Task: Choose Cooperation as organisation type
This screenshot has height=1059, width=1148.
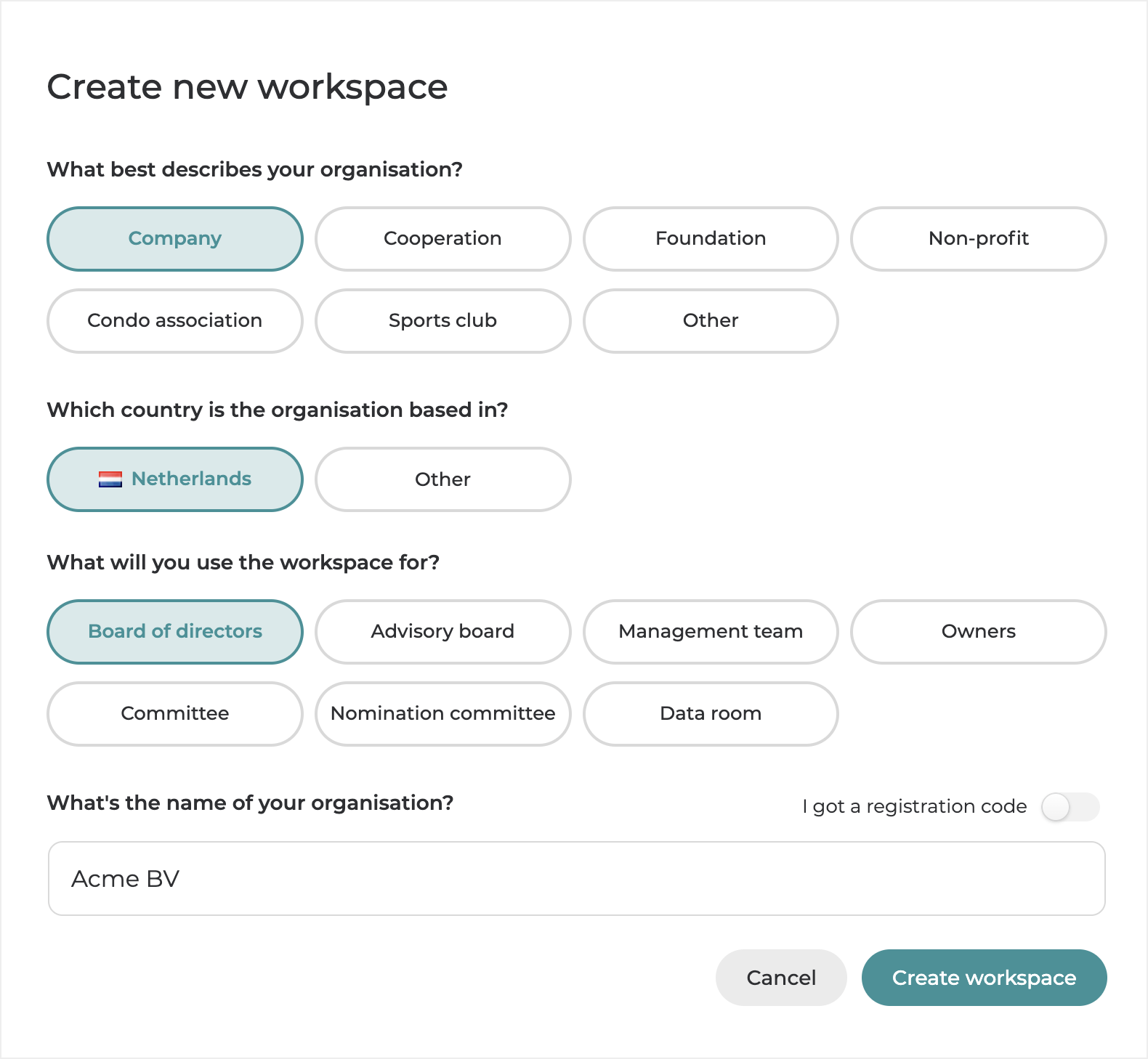Action: [x=442, y=239]
